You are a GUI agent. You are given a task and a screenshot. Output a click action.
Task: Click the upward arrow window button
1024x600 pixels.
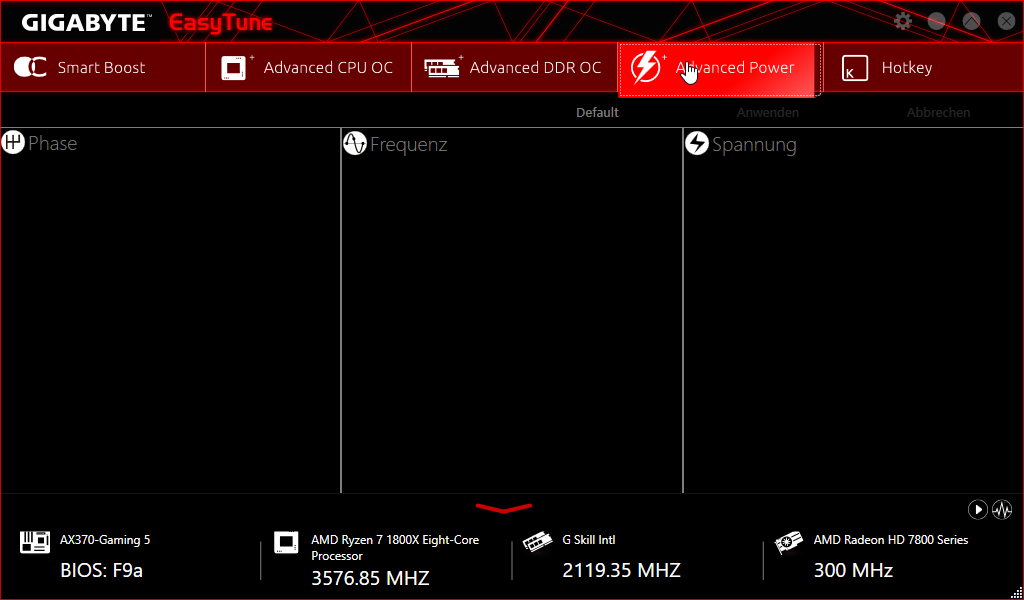tap(972, 22)
